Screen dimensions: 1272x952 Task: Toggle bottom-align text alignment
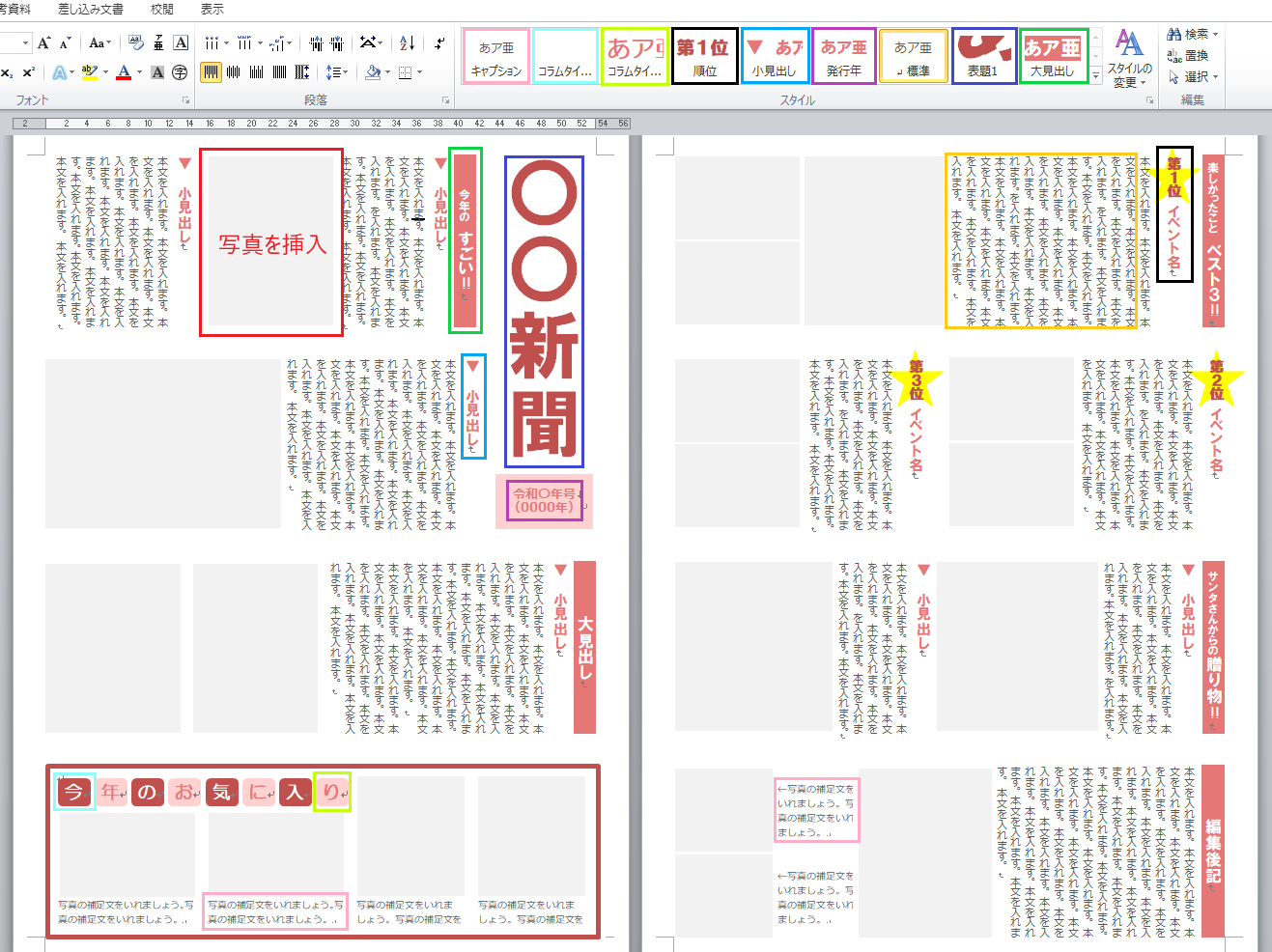pos(257,72)
